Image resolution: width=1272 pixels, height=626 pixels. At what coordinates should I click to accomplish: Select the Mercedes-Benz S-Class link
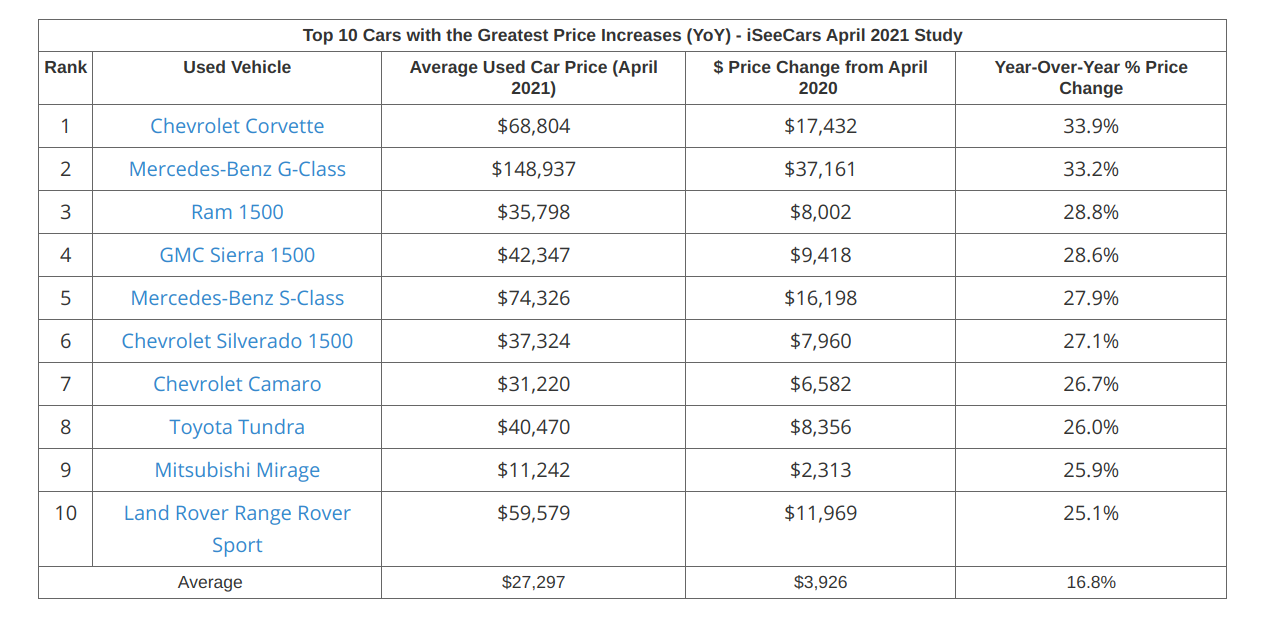coord(237,298)
